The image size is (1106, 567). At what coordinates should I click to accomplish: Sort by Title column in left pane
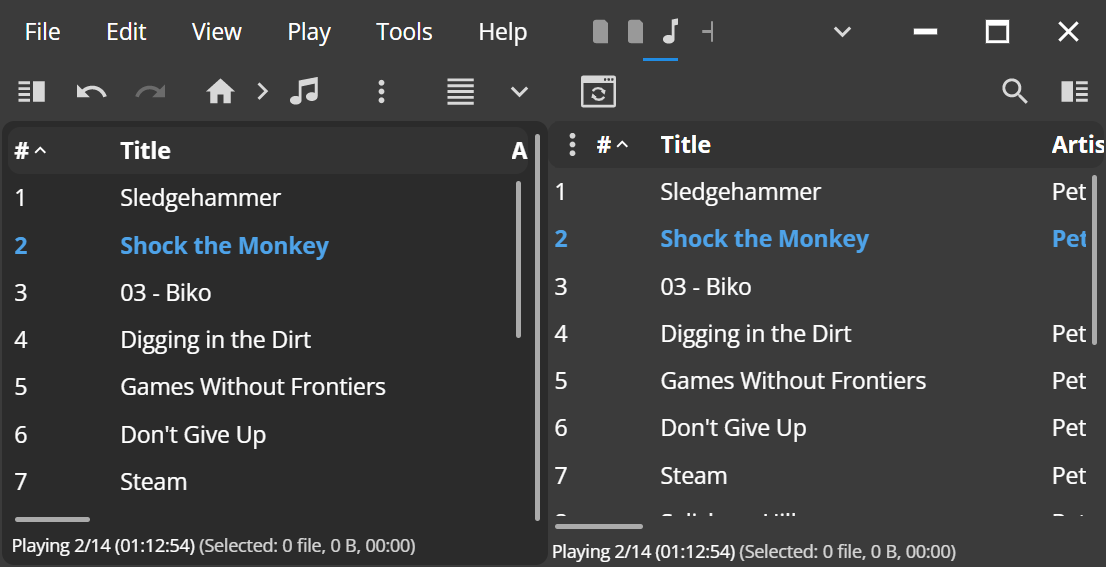click(x=145, y=151)
